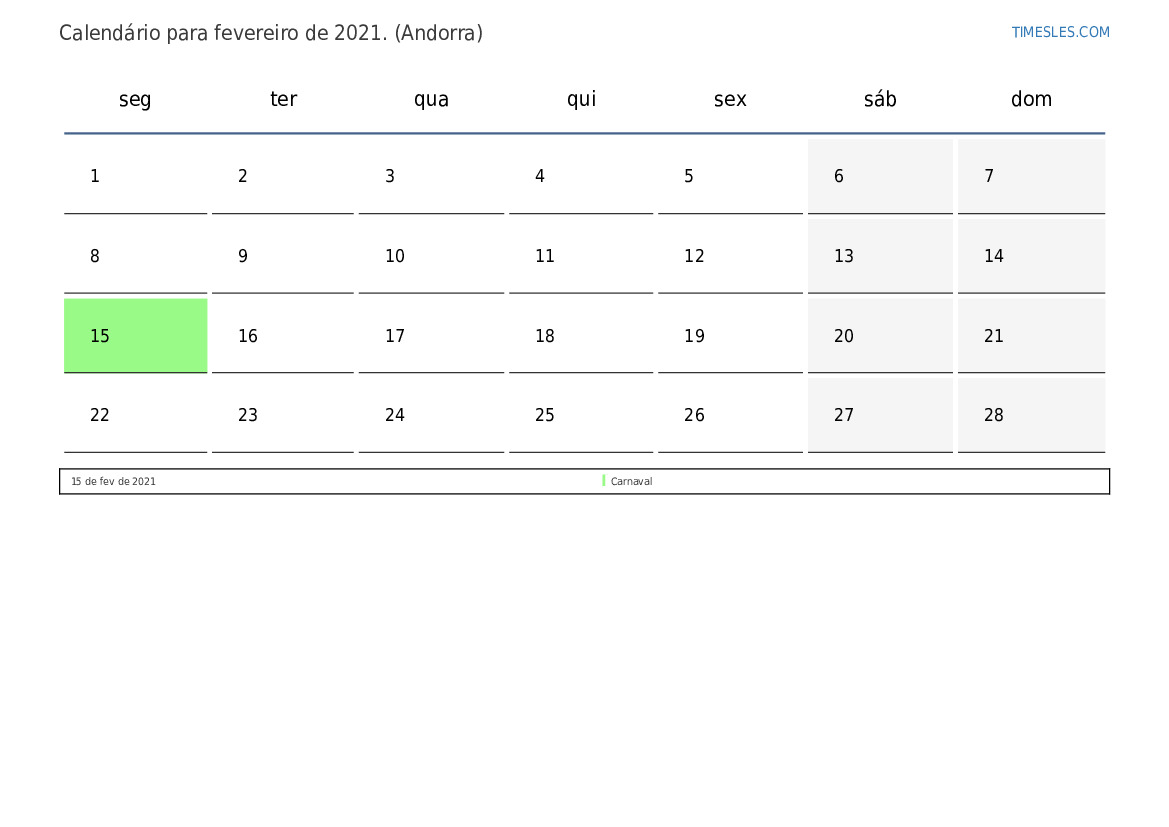
Task: Select day 11 in the calendar
Action: 581,257
